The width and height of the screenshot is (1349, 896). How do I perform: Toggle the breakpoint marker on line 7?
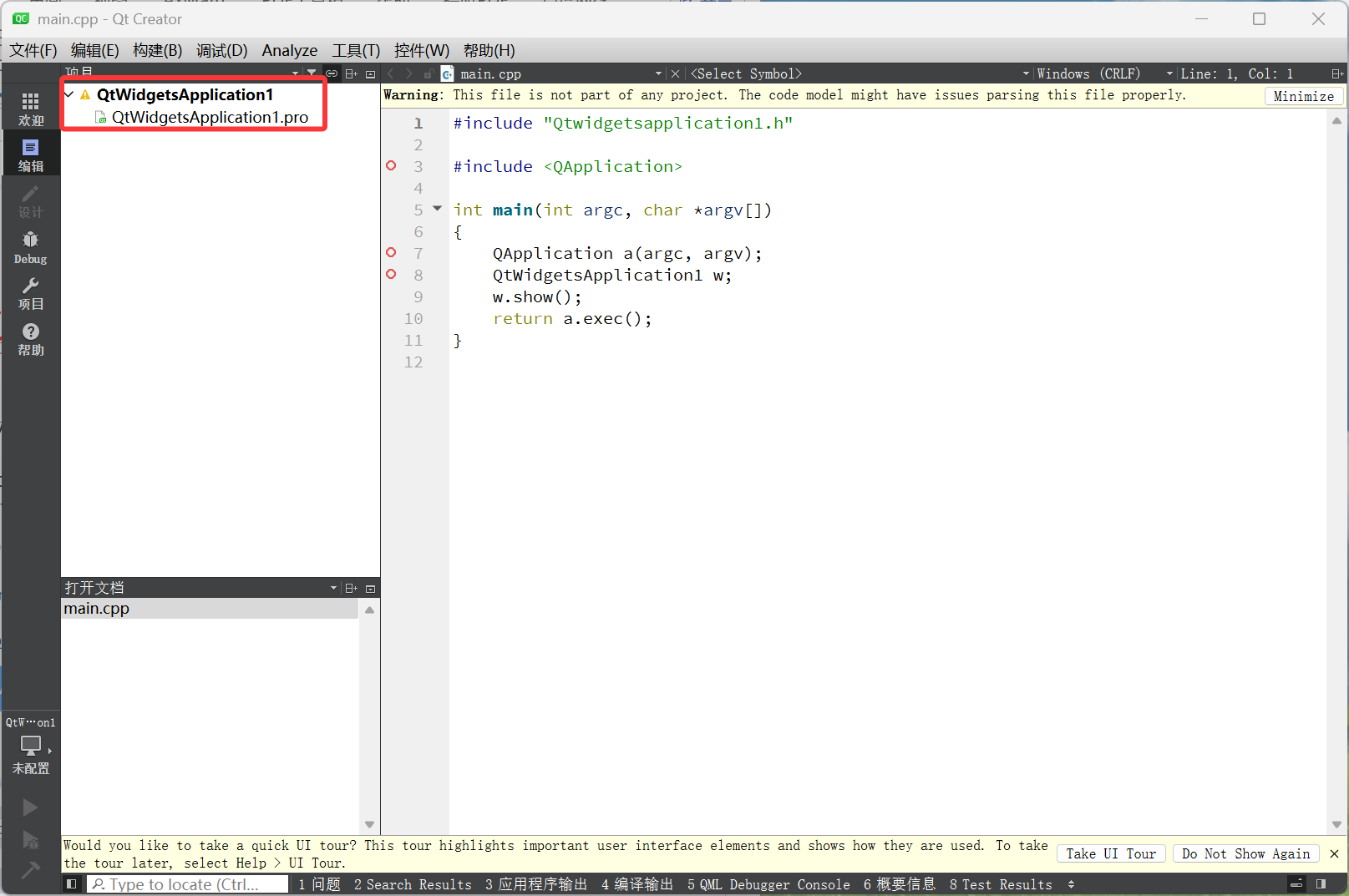pyautogui.click(x=391, y=252)
